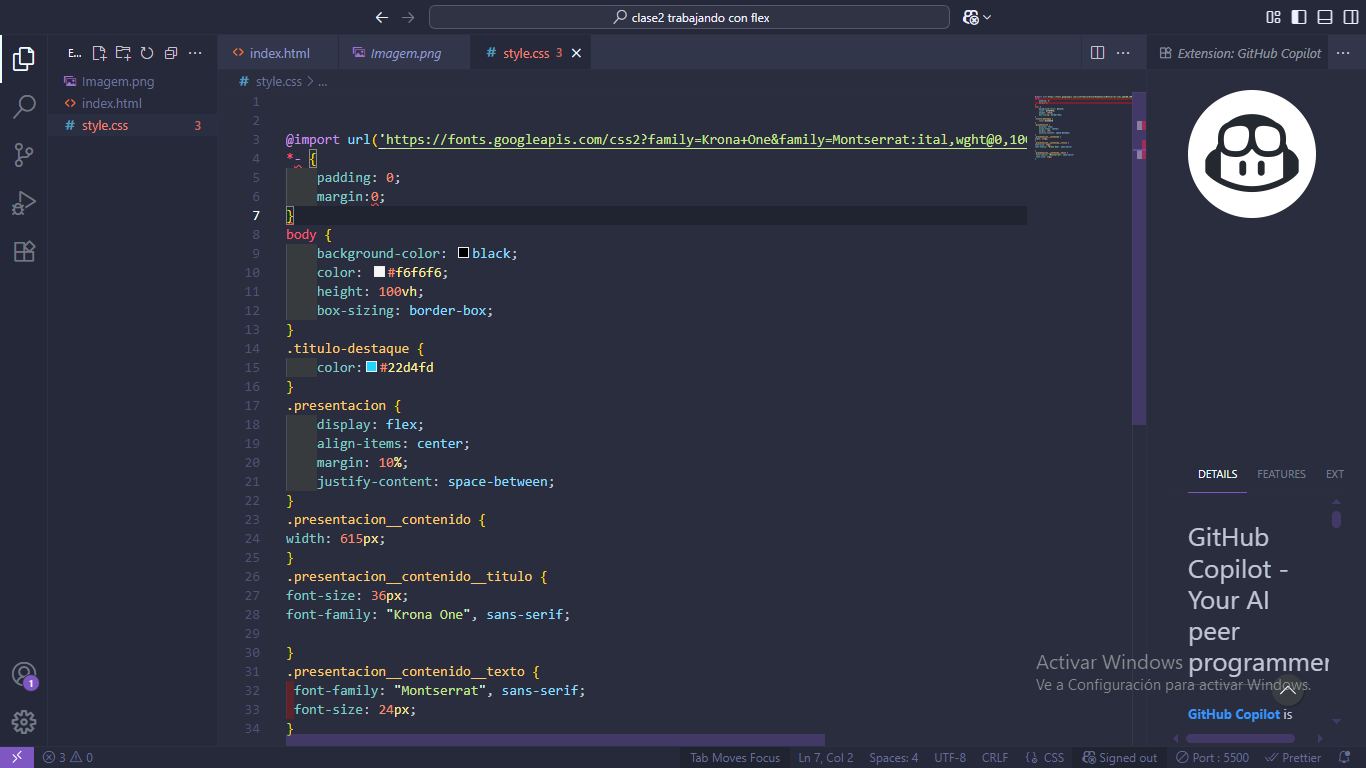Click the Live Server Port 5500 item
This screenshot has height=768, width=1366.
[1212, 757]
